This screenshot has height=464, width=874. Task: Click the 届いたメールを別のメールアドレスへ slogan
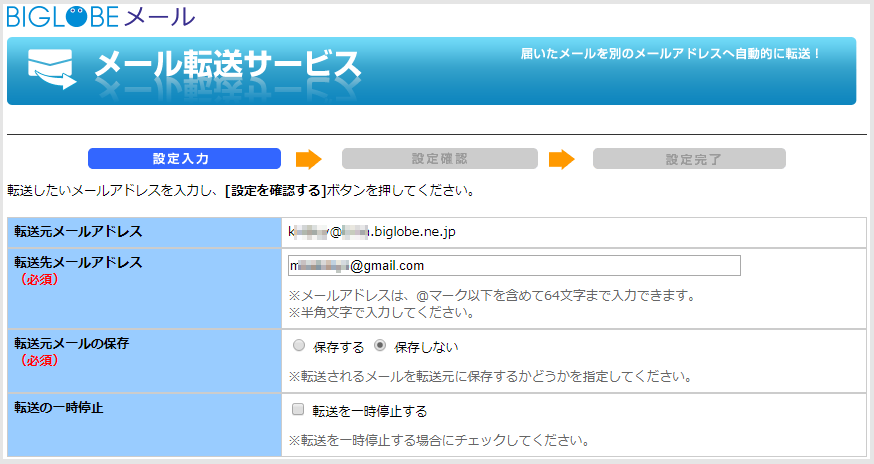pyautogui.click(x=671, y=54)
